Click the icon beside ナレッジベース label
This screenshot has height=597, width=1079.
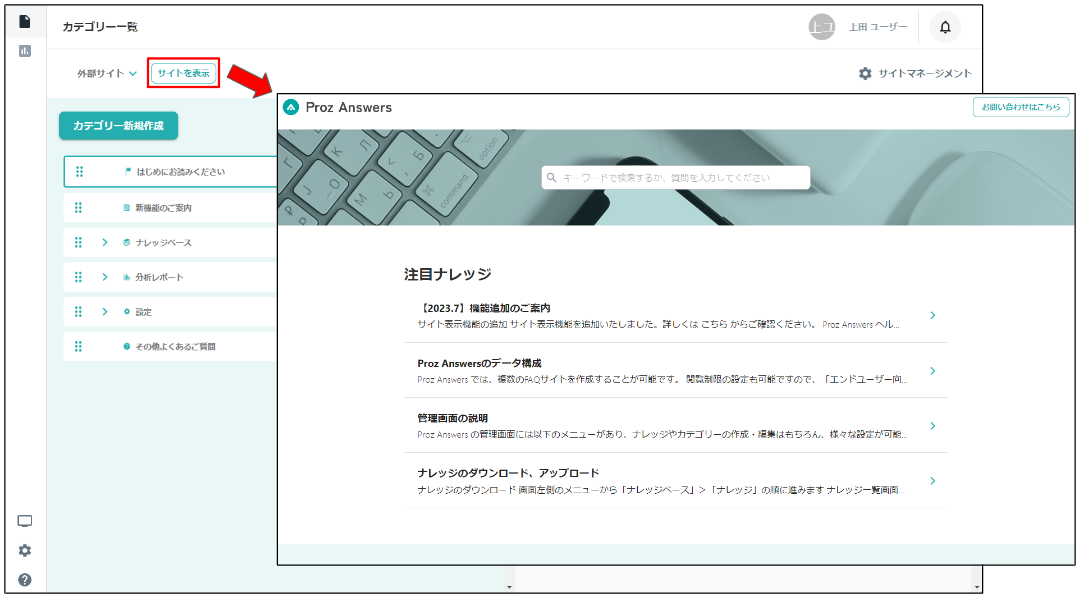127,243
